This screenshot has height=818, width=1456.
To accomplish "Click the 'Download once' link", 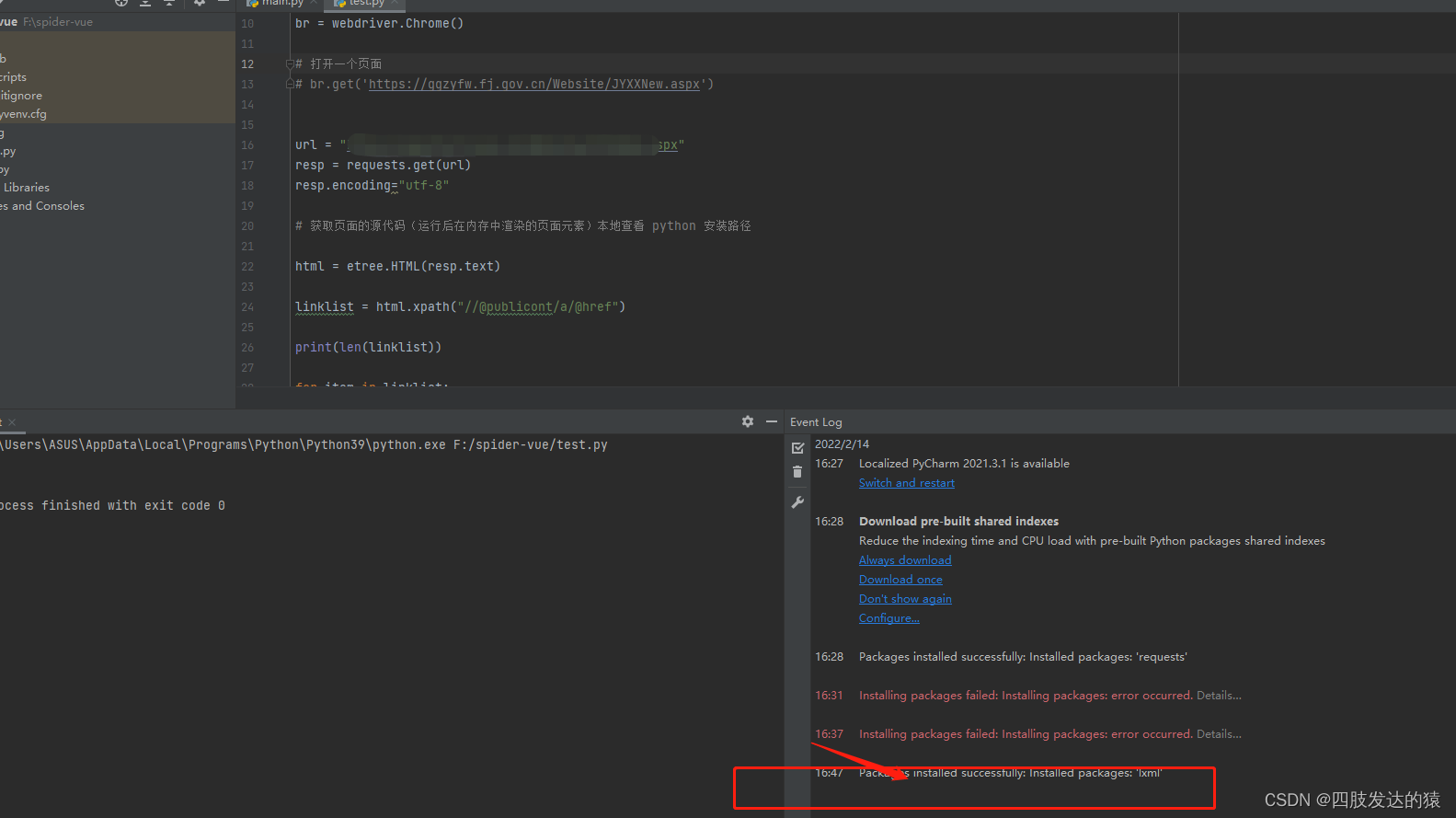I will (x=900, y=580).
